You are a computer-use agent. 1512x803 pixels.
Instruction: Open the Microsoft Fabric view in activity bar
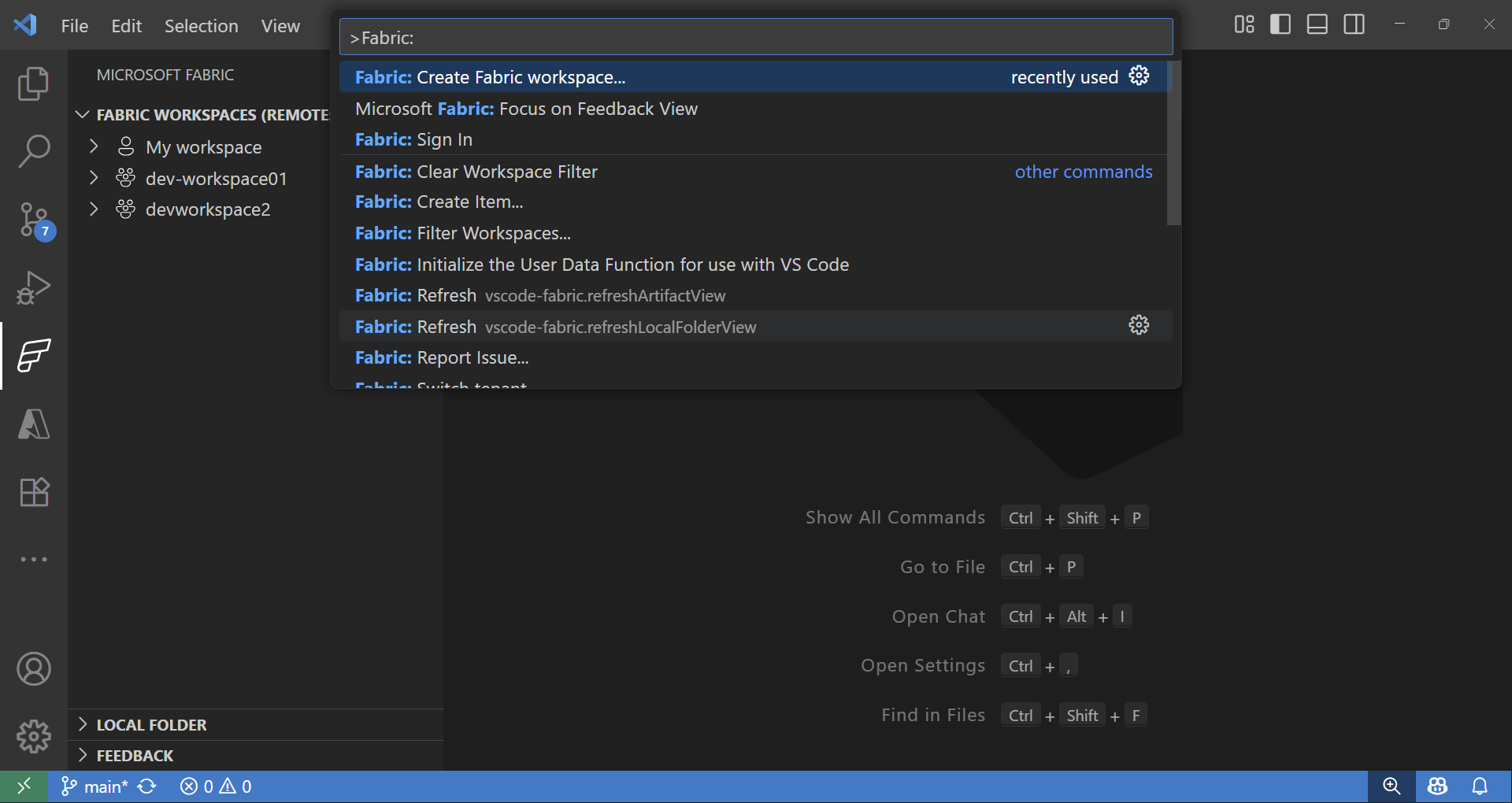coord(32,357)
